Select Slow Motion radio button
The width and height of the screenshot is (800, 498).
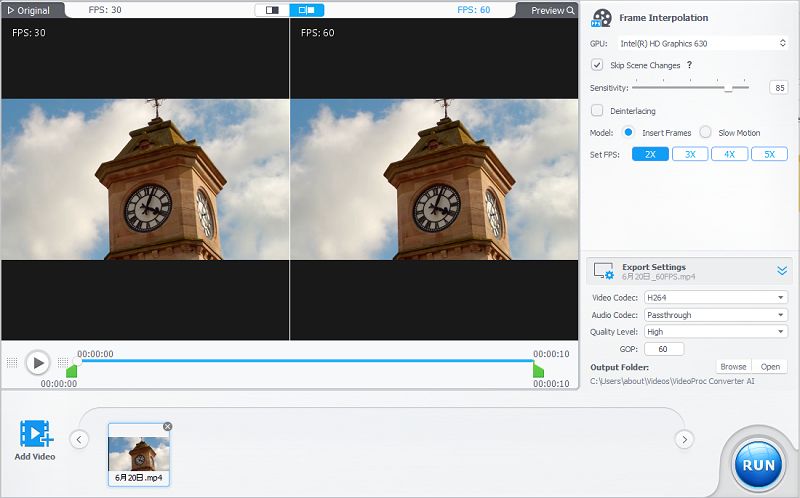point(706,132)
